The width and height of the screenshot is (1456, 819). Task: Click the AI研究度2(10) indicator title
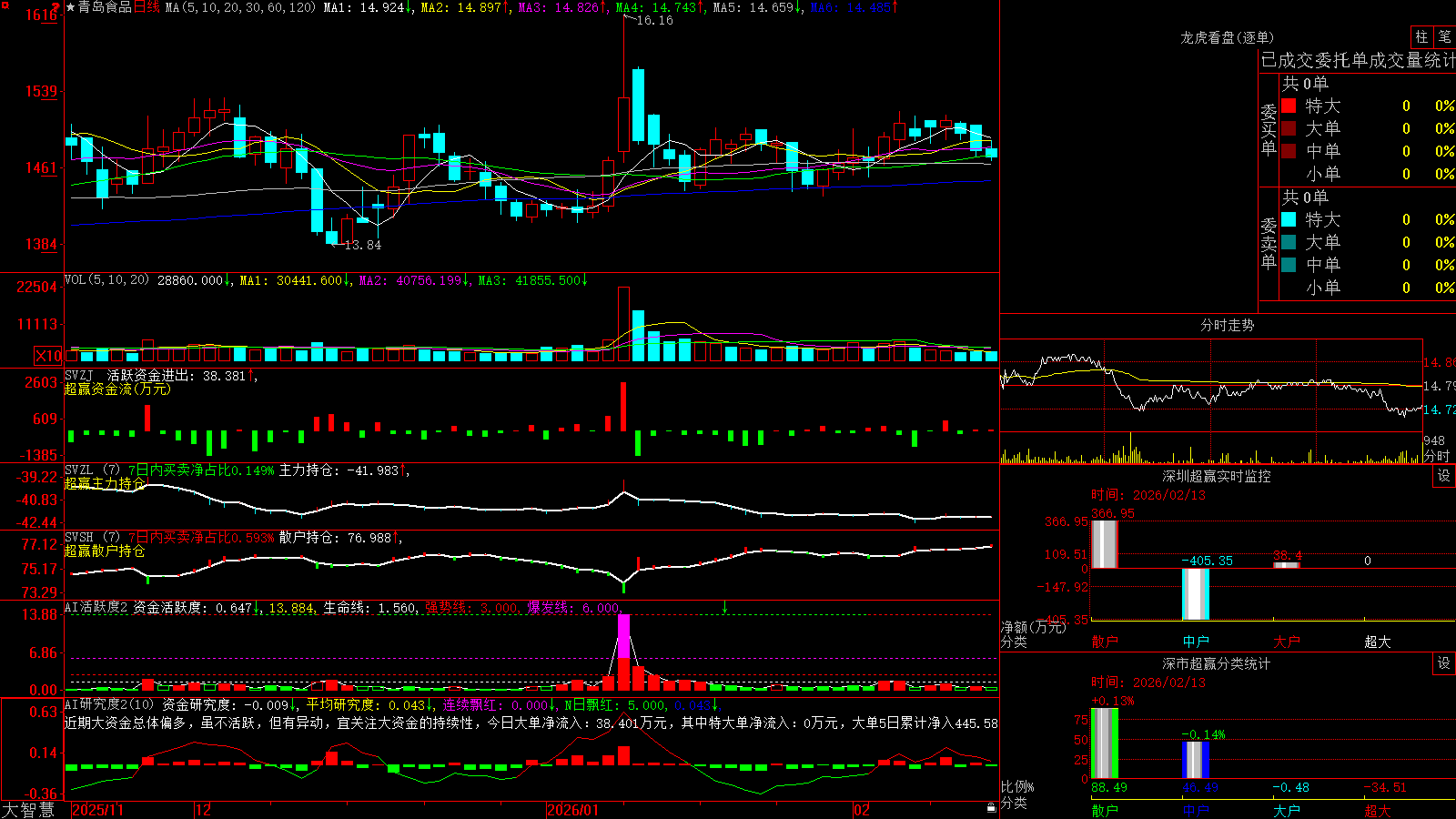(109, 704)
